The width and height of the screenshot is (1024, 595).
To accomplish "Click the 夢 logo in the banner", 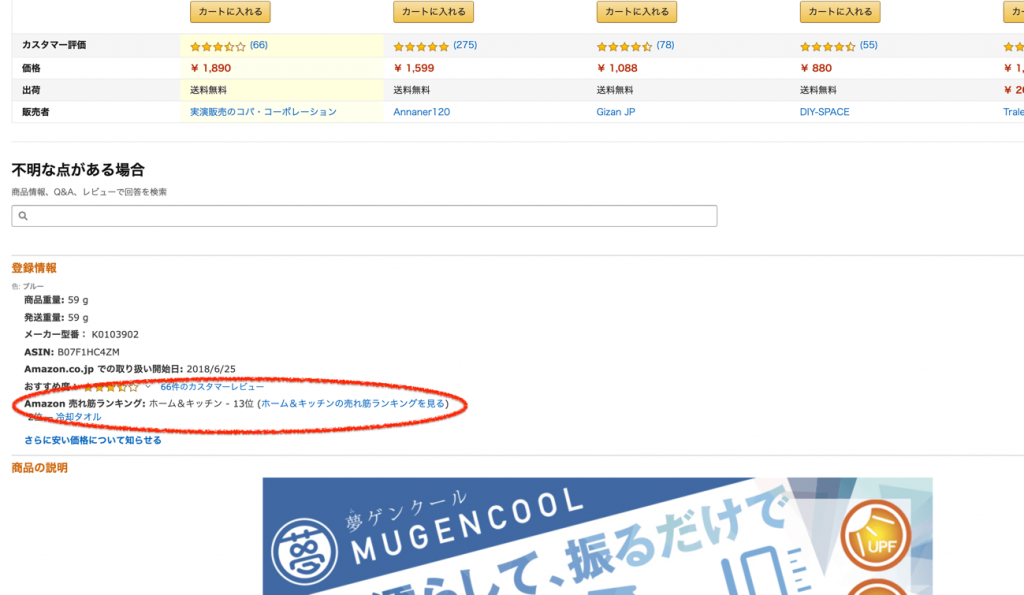I will [304, 551].
